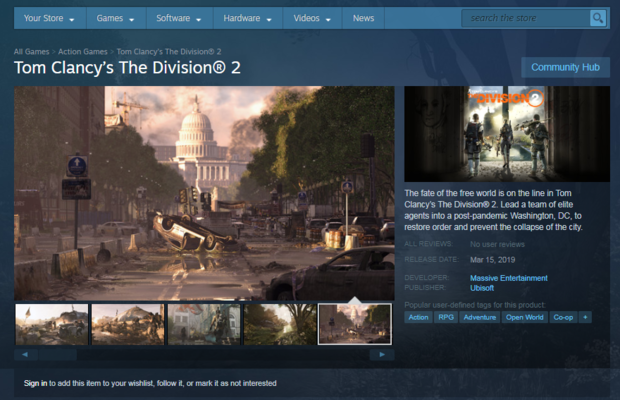Select the Adventure tag
The image size is (620, 400).
(480, 317)
